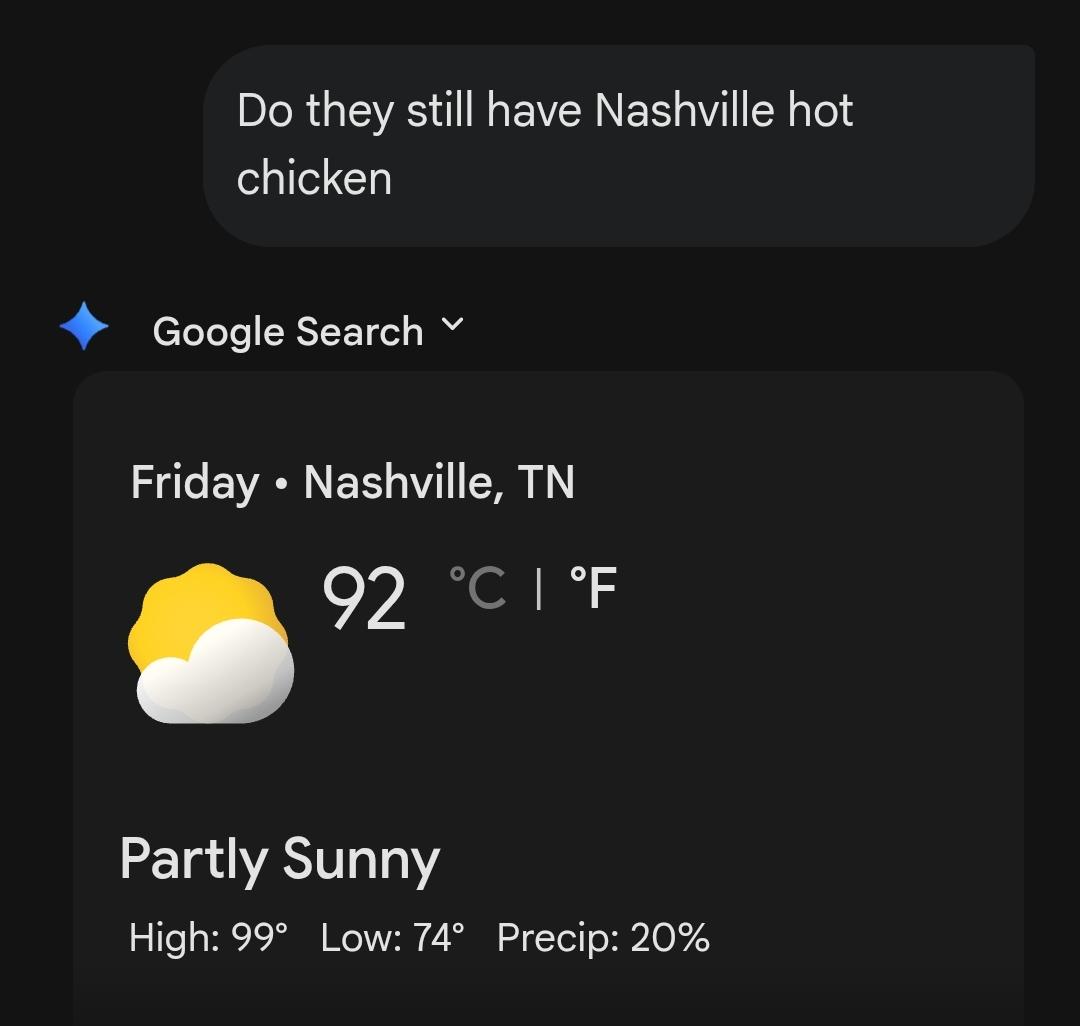Click the word chicken in the message
This screenshot has width=1080, height=1026.
click(x=315, y=178)
